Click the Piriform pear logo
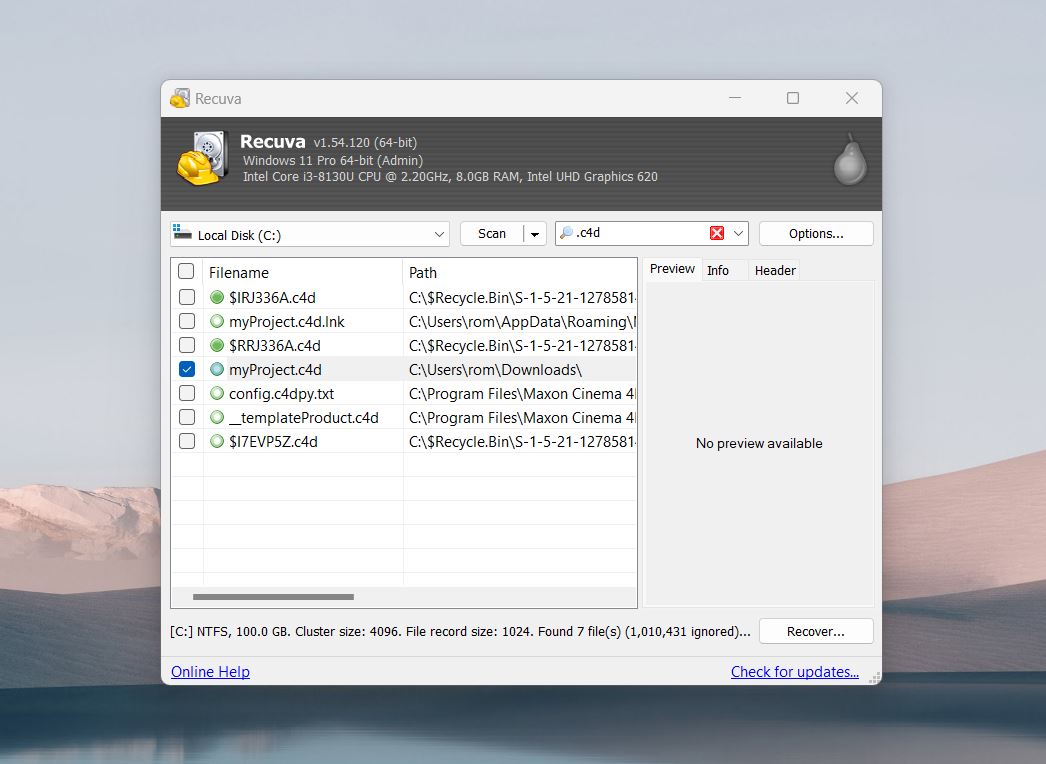This screenshot has width=1046, height=764. pyautogui.click(x=850, y=159)
